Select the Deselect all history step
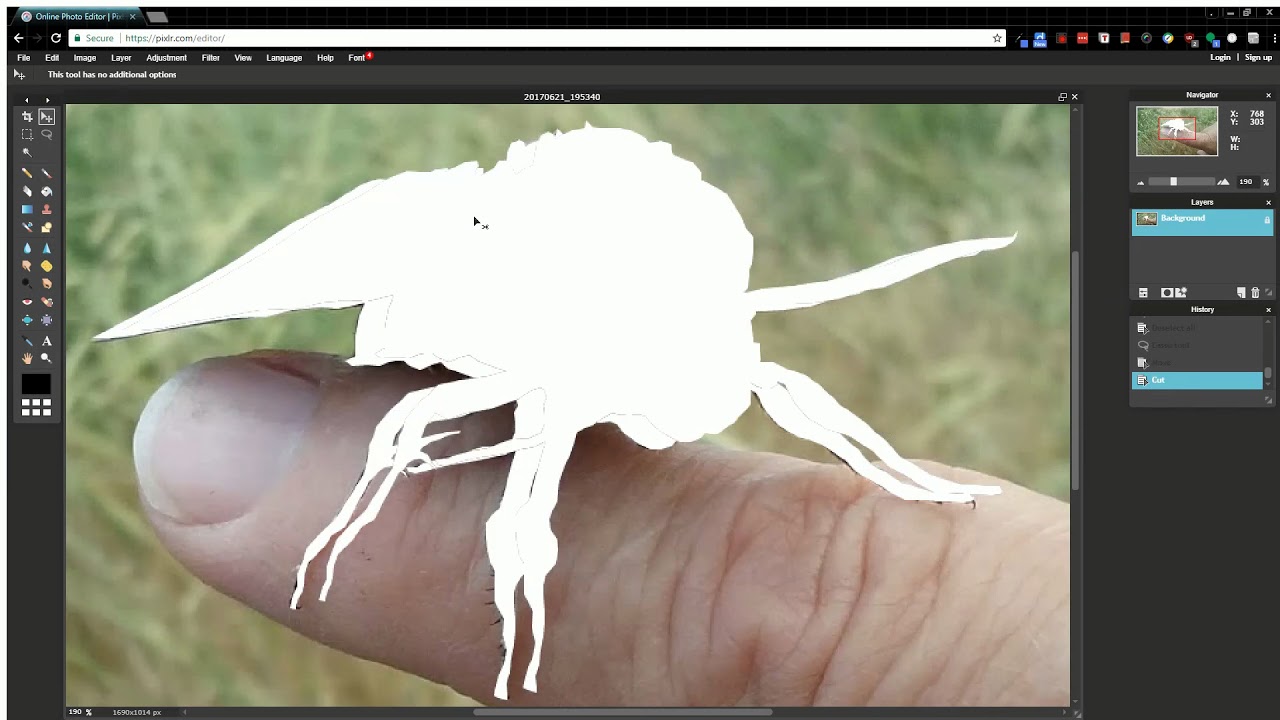This screenshot has width=1280, height=720. click(1197, 328)
